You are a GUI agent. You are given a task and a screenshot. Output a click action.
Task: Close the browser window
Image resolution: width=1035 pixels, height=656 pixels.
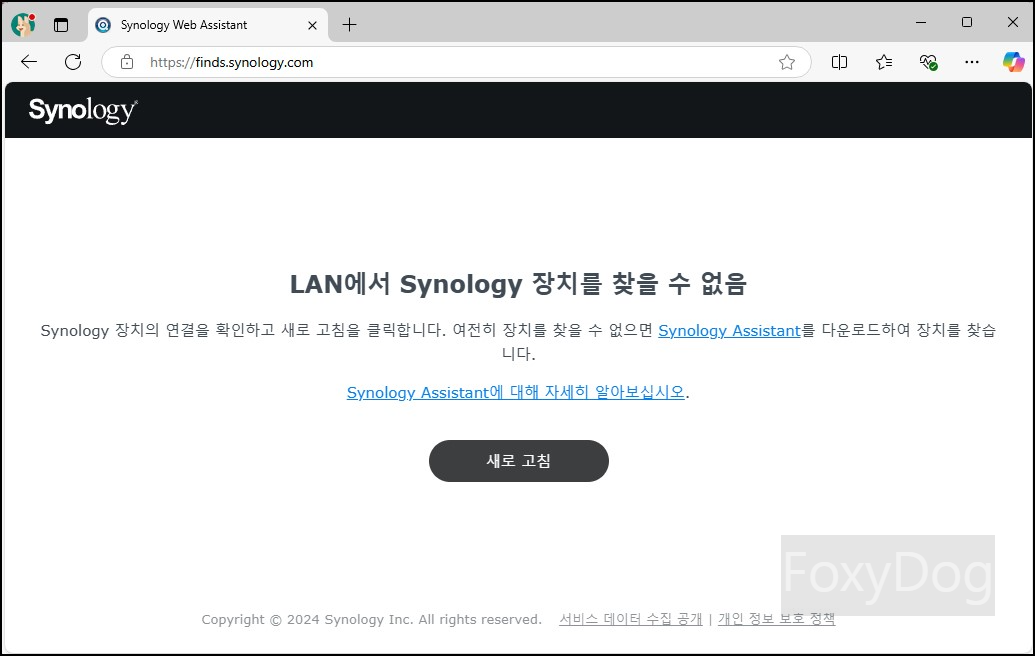[1013, 22]
